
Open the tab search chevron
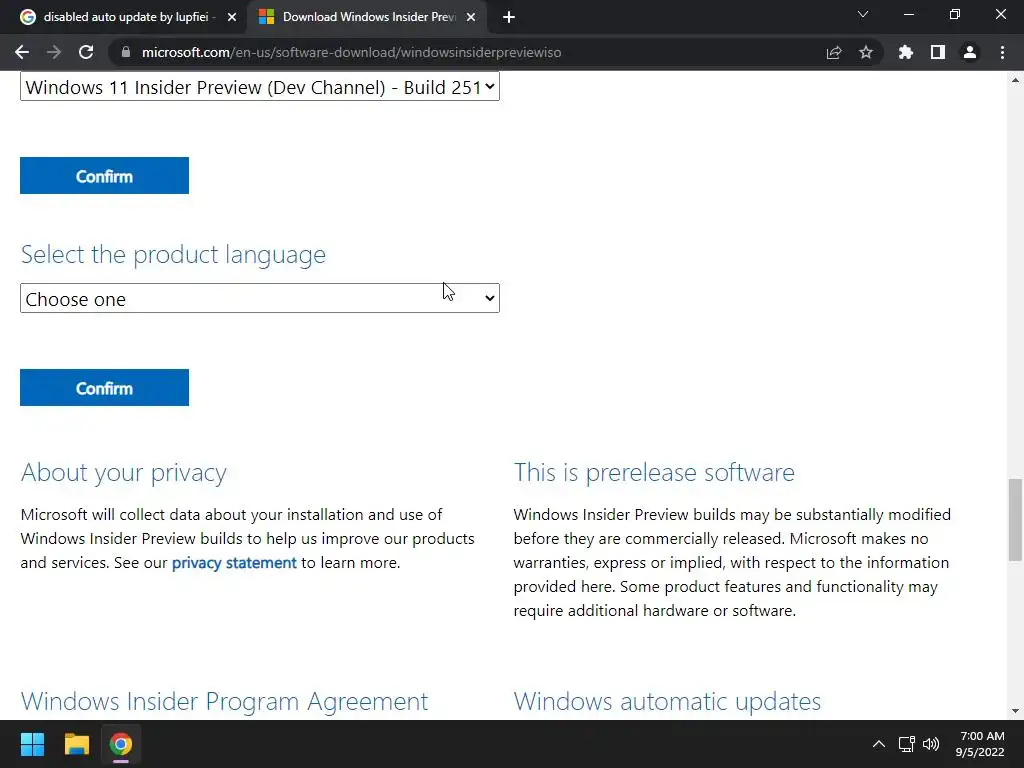pyautogui.click(x=863, y=14)
